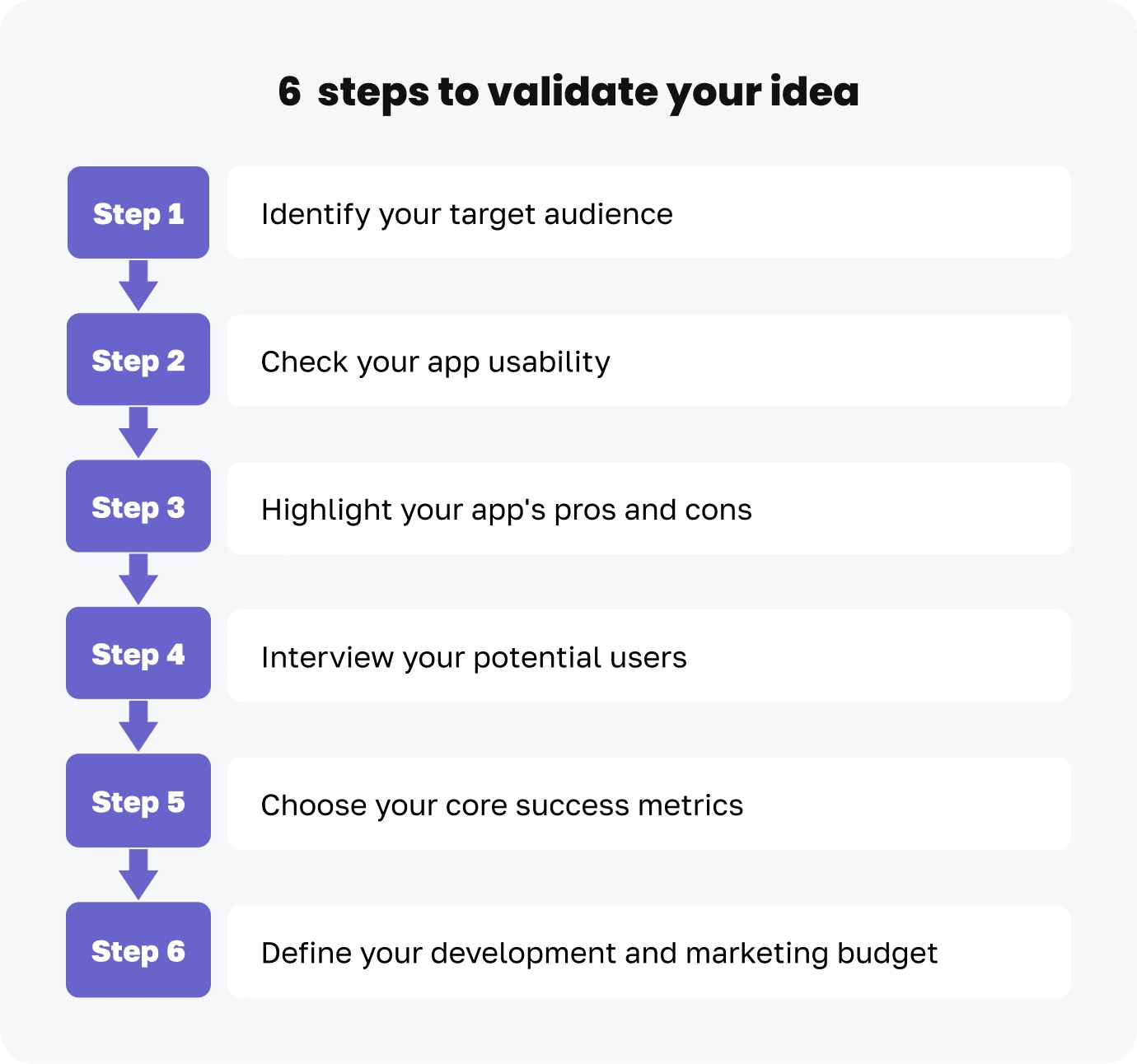Click the arrow between Step 4 and Step 5
1137x1064 pixels.
point(138,726)
